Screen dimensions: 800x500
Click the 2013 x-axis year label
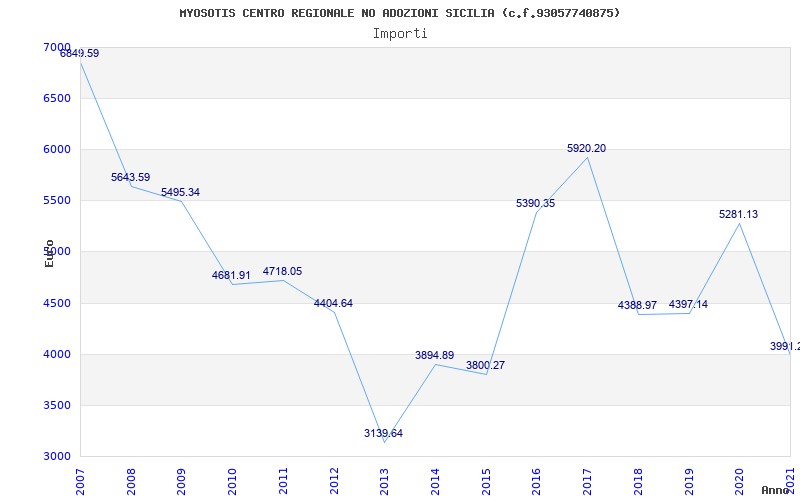click(385, 482)
